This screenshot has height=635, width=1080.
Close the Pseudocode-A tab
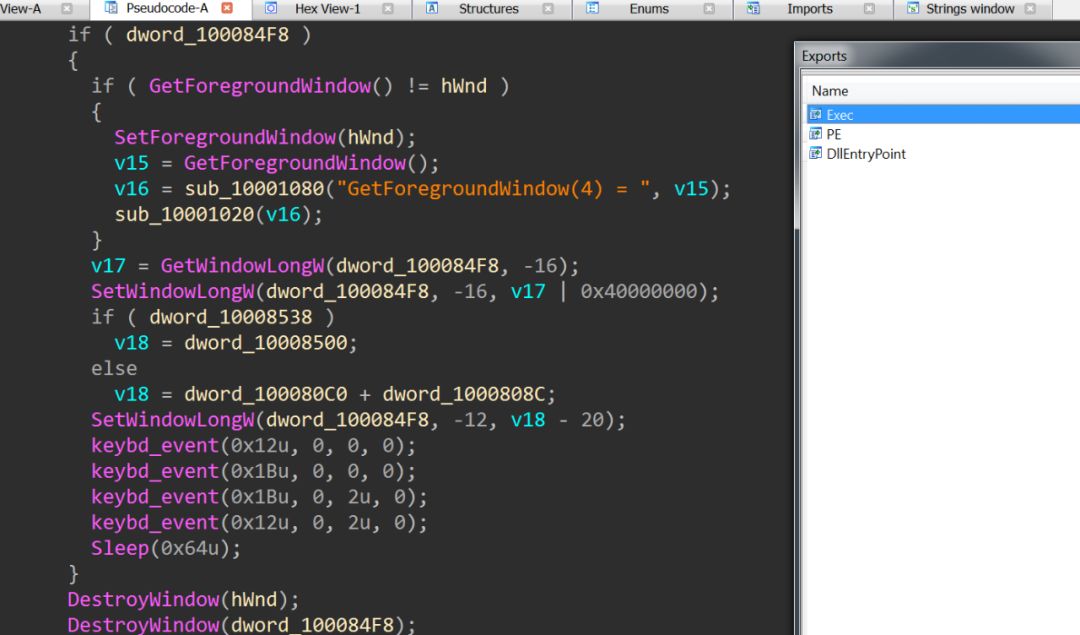point(227,8)
